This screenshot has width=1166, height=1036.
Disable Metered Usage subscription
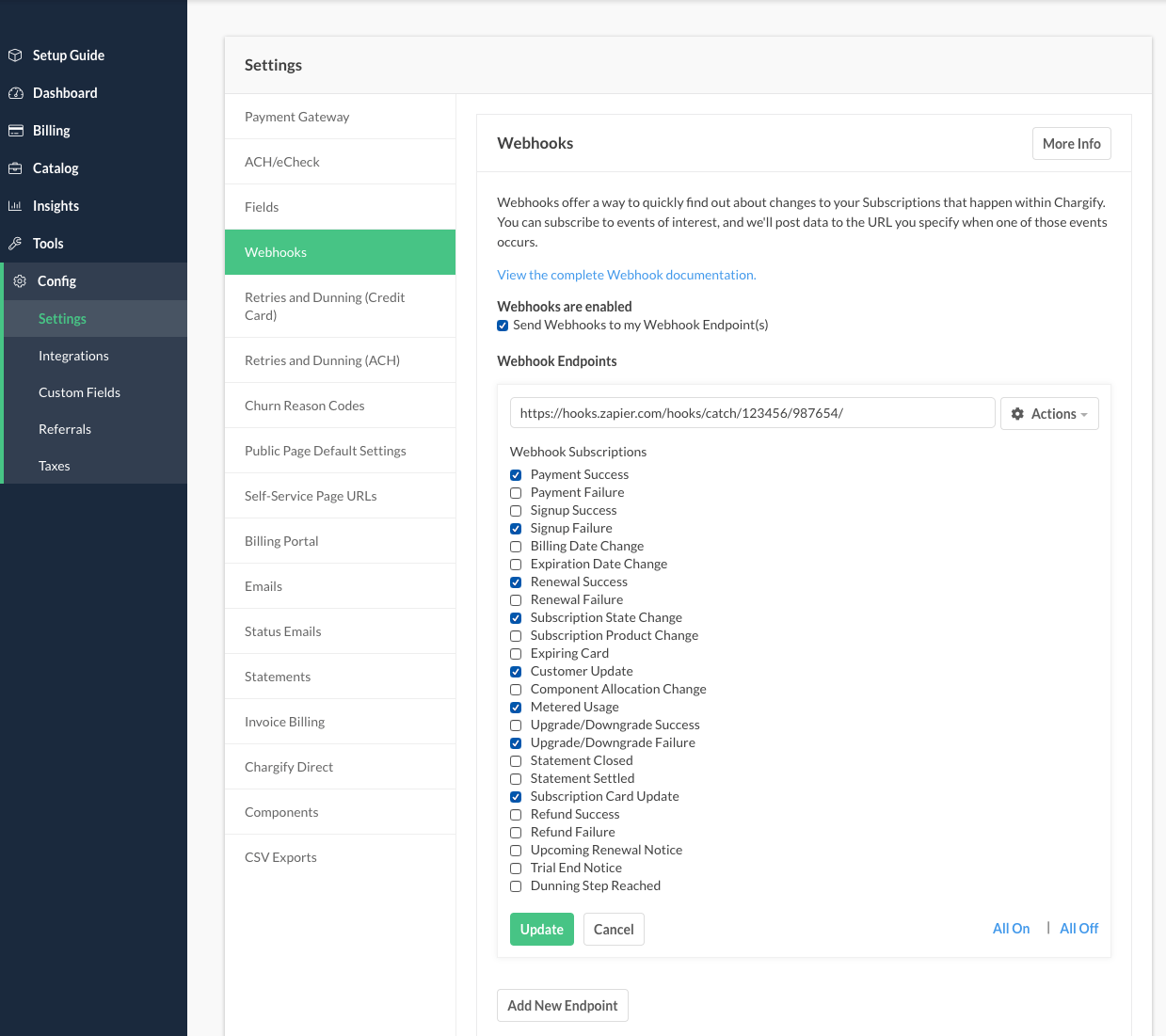coord(516,708)
